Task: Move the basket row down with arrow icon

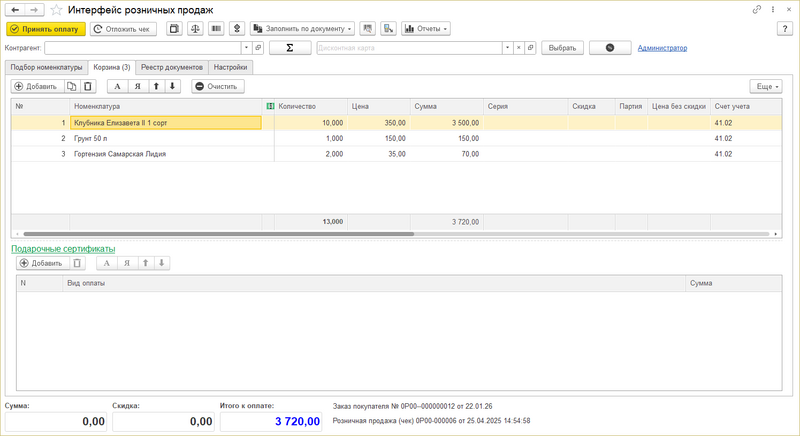Action: coord(173,87)
